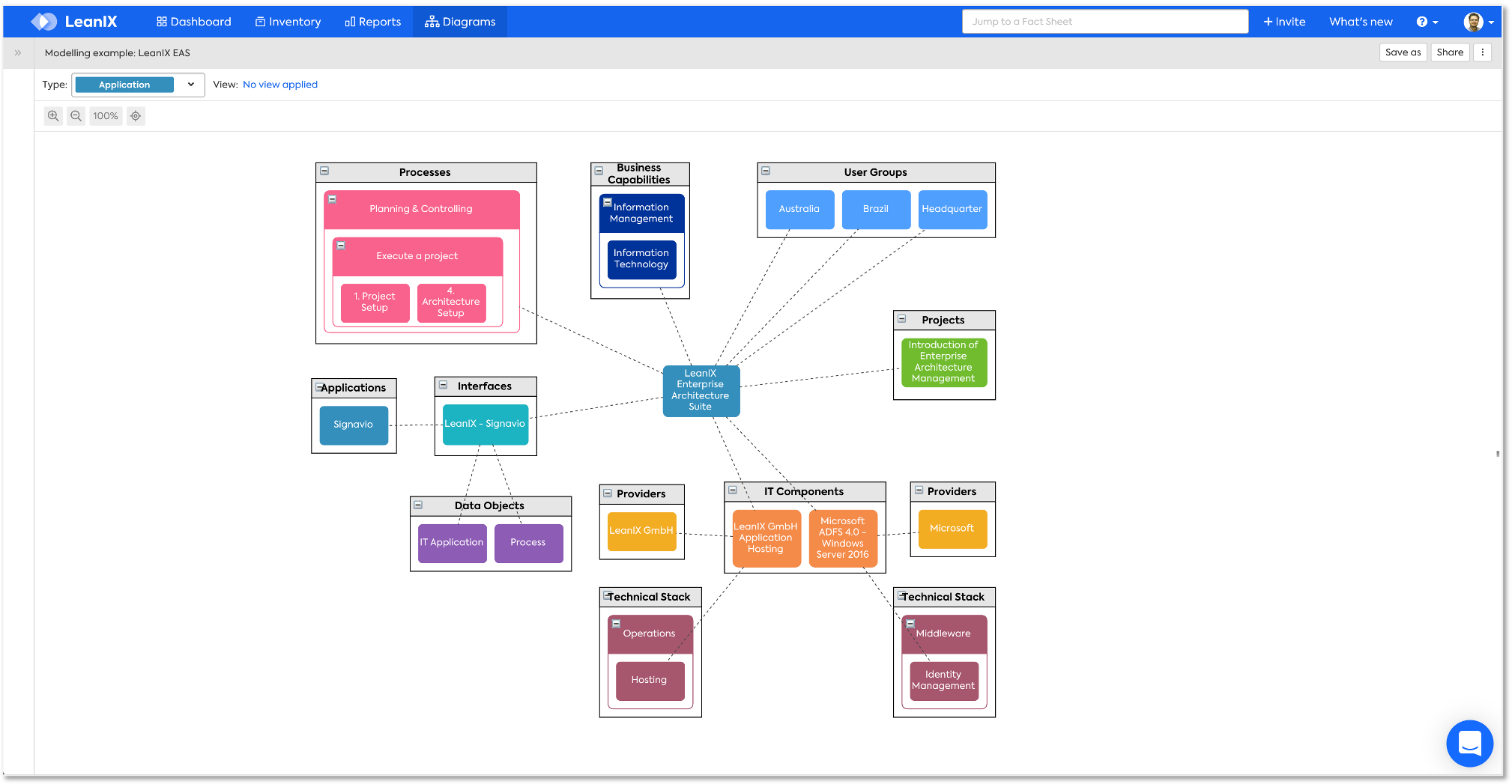This screenshot has height=784, width=1512.
Task: Click the No view applied link
Action: pyautogui.click(x=280, y=85)
